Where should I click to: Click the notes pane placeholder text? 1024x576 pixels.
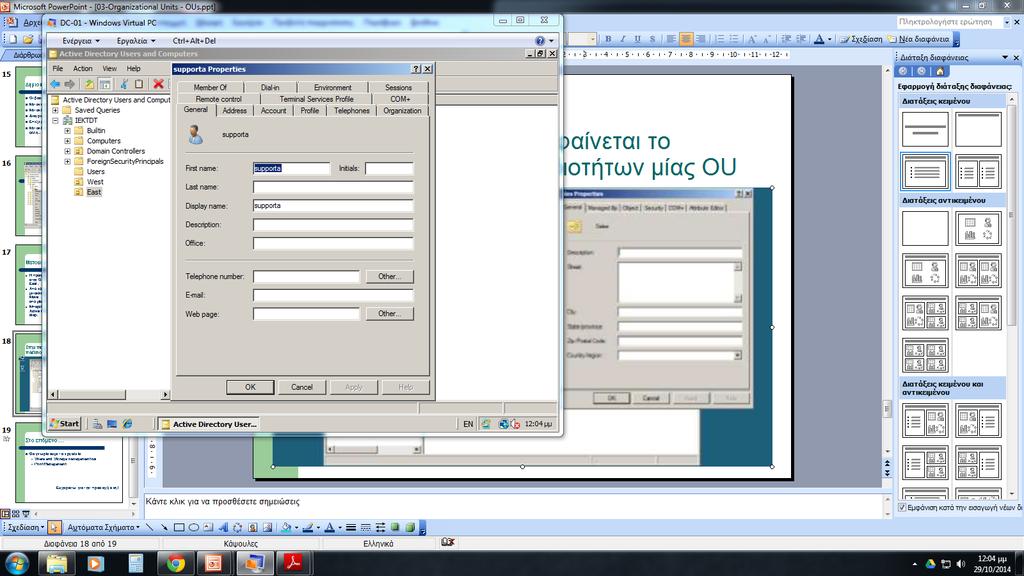(223, 502)
